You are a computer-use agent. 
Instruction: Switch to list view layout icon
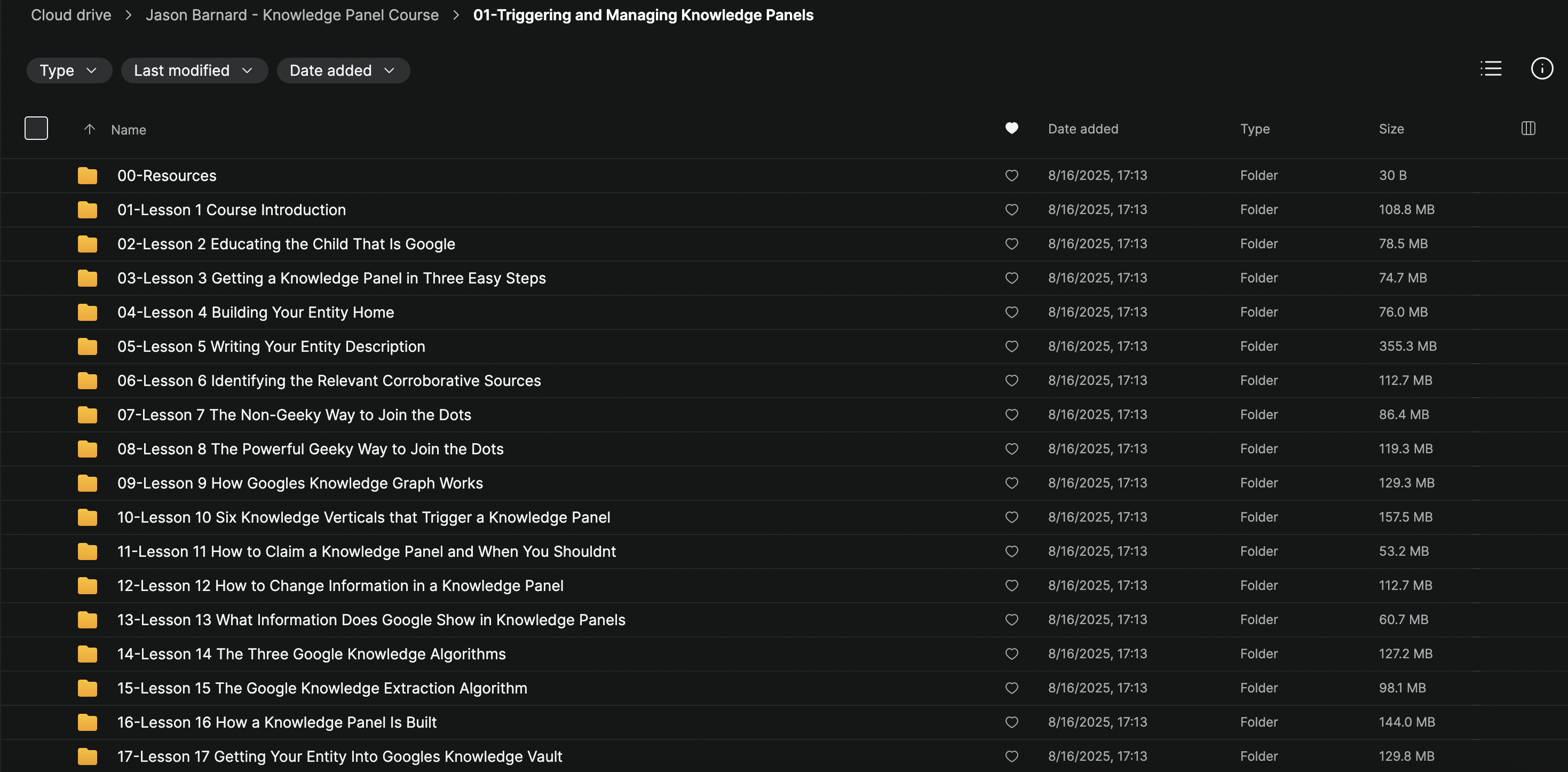coord(1491,69)
